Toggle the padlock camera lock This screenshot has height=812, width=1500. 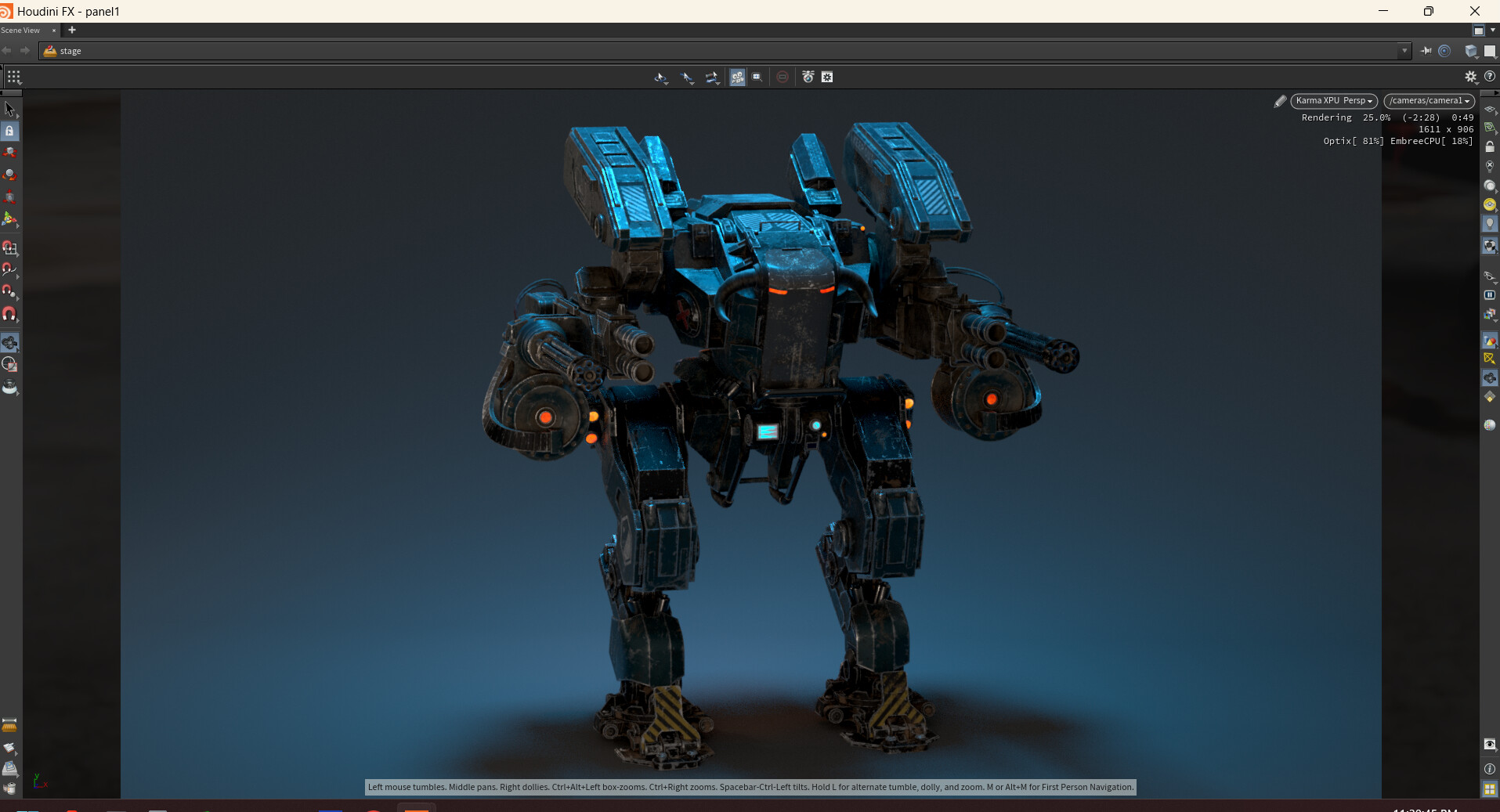pyautogui.click(x=1490, y=146)
